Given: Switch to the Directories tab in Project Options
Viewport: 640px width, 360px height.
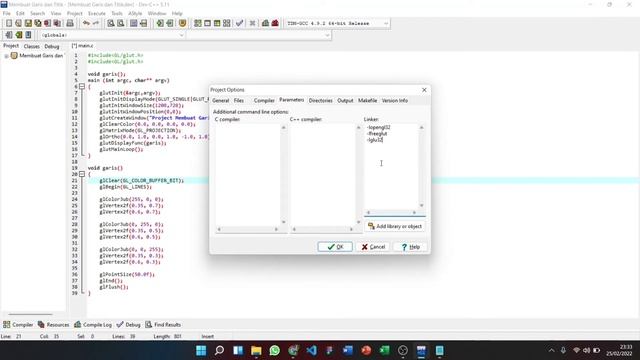Looking at the screenshot, I should [x=320, y=100].
